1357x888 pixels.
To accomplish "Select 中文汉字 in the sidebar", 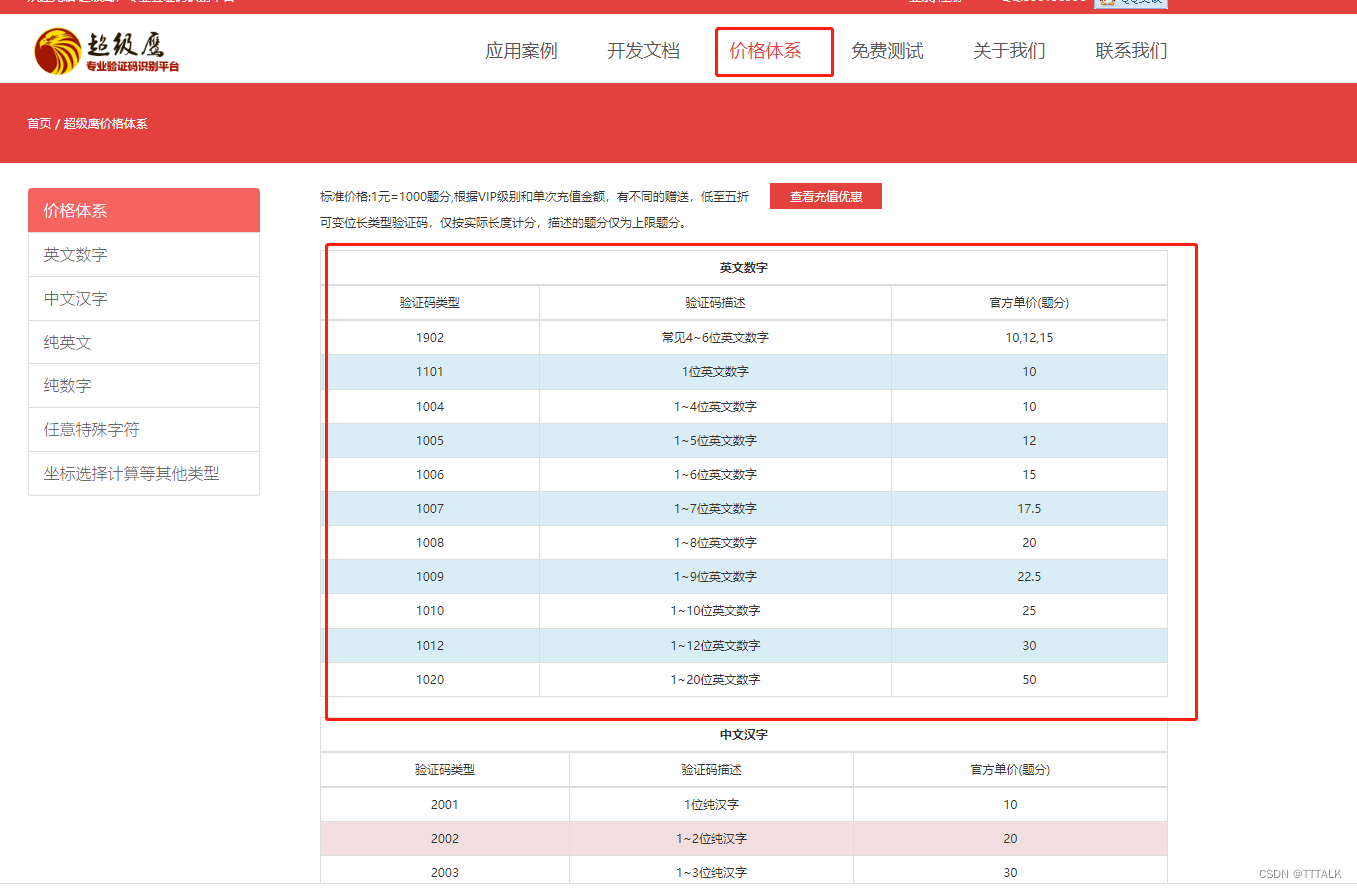I will [x=144, y=299].
